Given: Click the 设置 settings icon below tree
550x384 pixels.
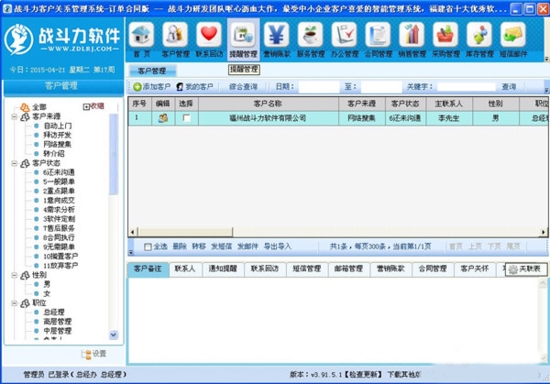Looking at the screenshot, I should 86,354.
